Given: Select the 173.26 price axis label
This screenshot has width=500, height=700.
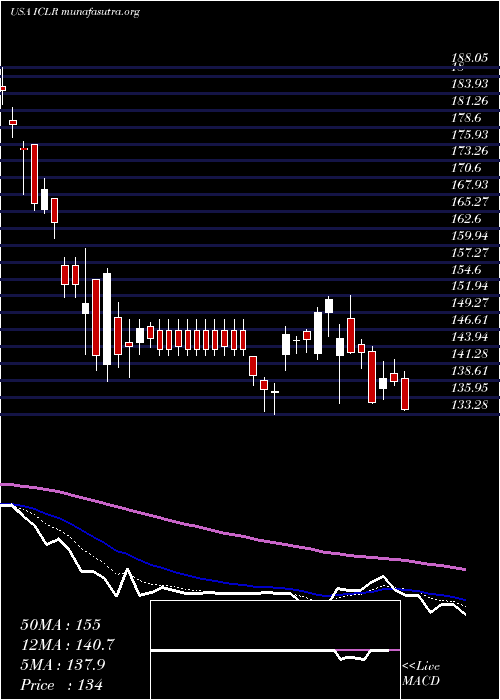Looking at the screenshot, I should tap(471, 151).
